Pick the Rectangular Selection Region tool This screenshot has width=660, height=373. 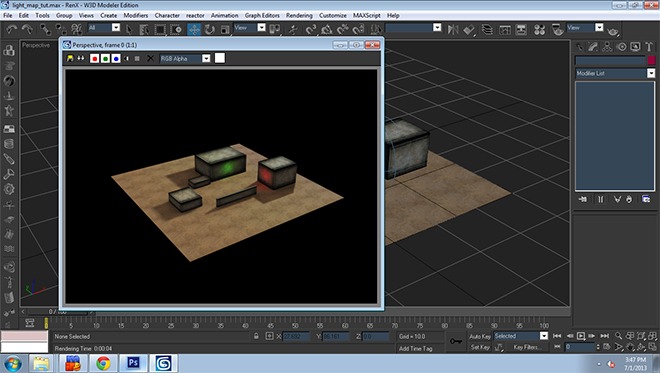160,29
